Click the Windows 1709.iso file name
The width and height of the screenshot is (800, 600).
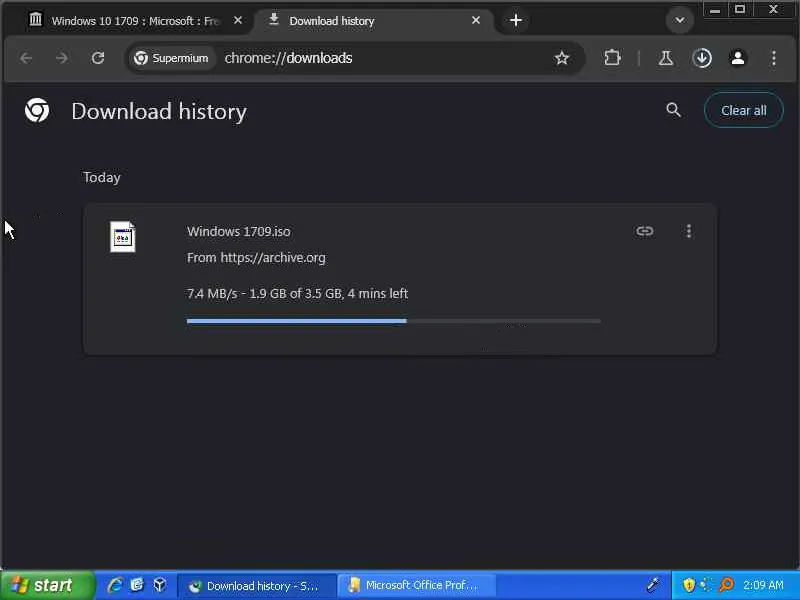[x=239, y=231]
